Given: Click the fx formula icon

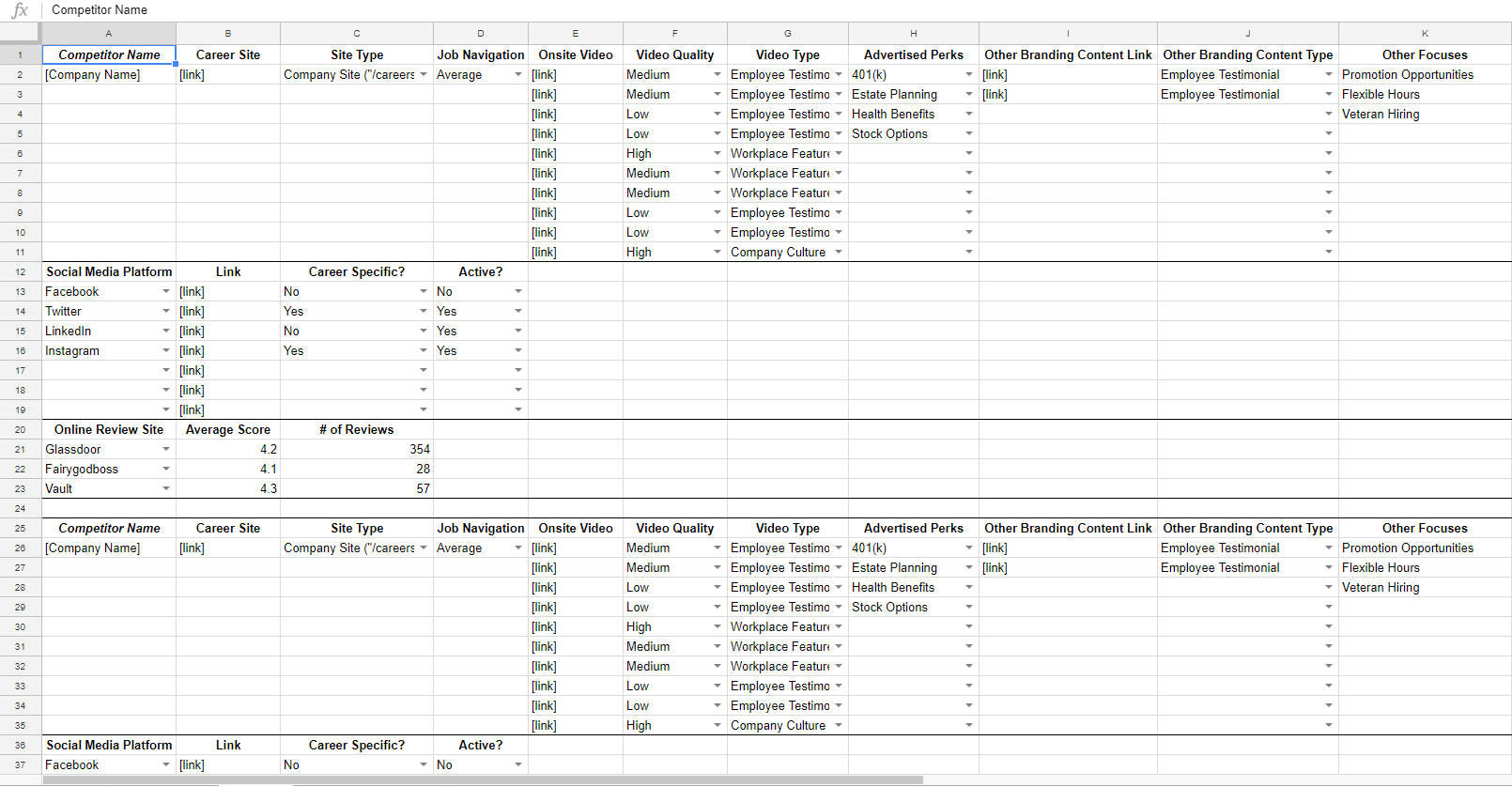Looking at the screenshot, I should [x=20, y=10].
